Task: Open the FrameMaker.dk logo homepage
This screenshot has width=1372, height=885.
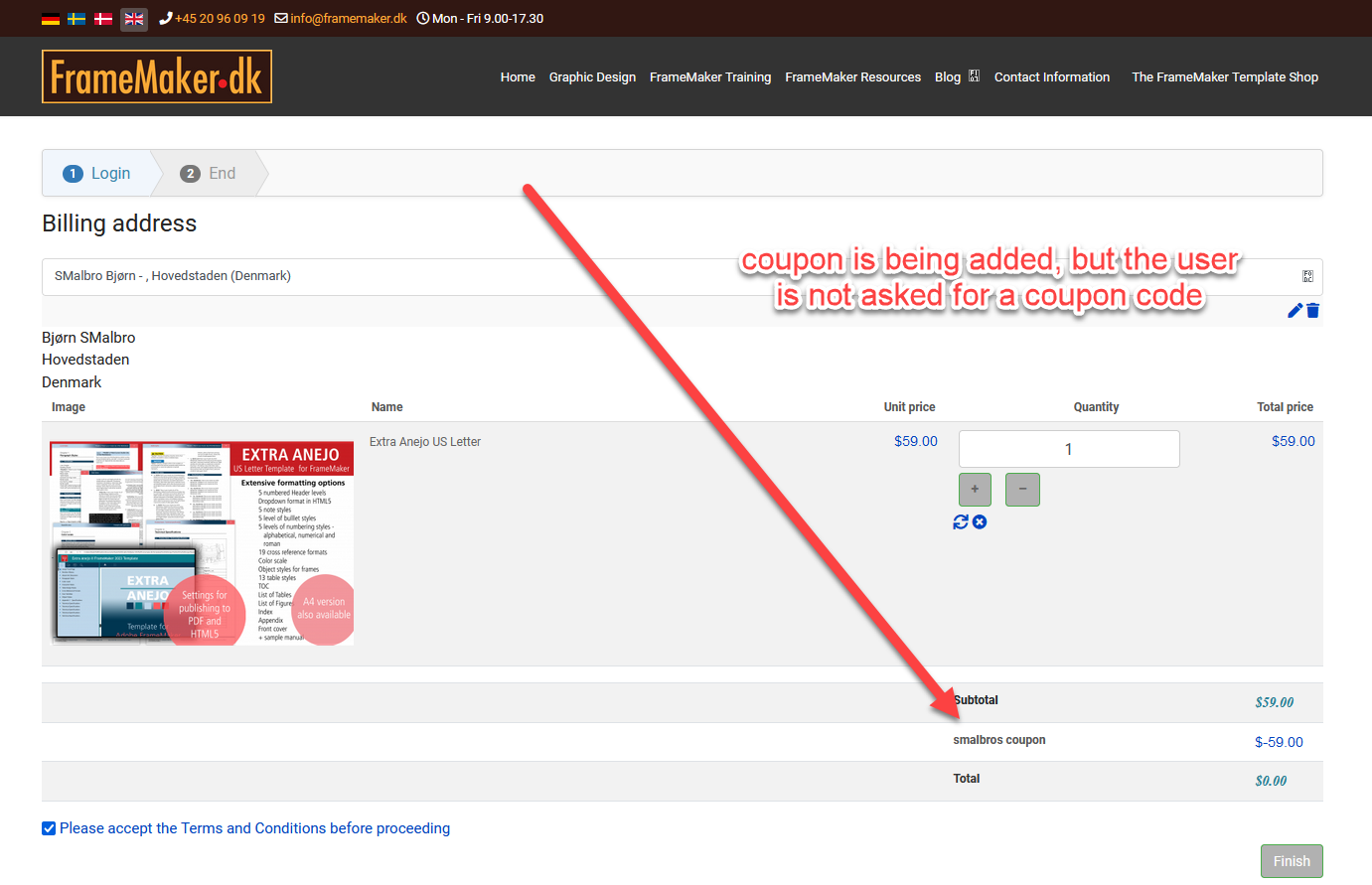Action: coord(157,76)
